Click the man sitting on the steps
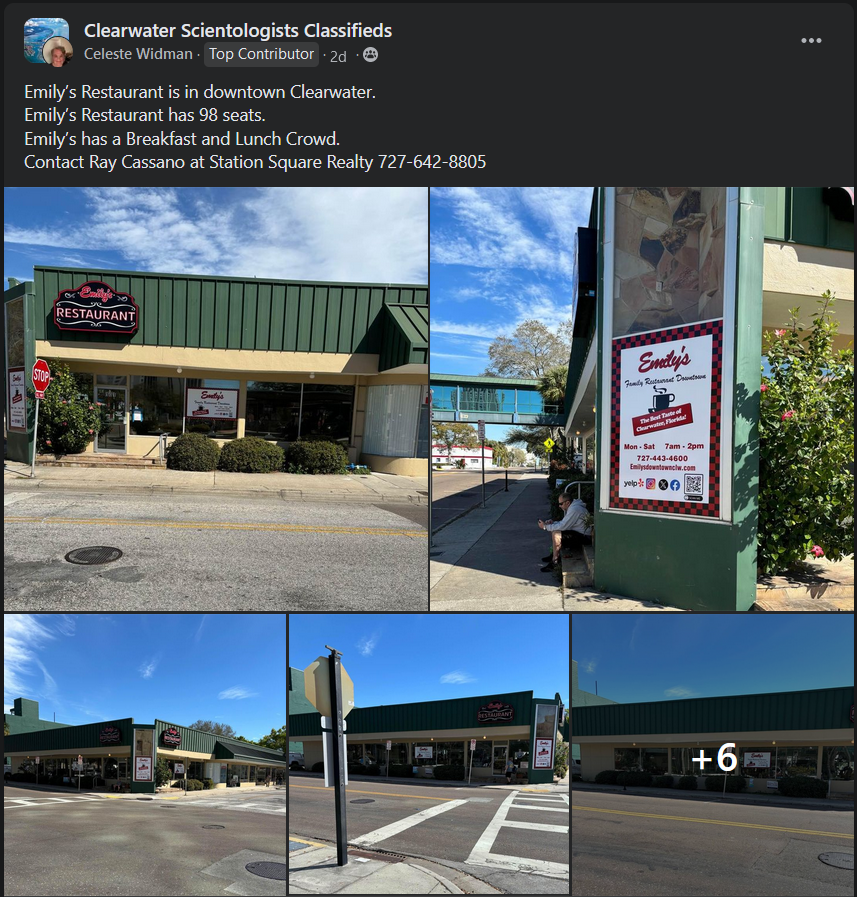Screen dimensions: 857x897 point(565,531)
